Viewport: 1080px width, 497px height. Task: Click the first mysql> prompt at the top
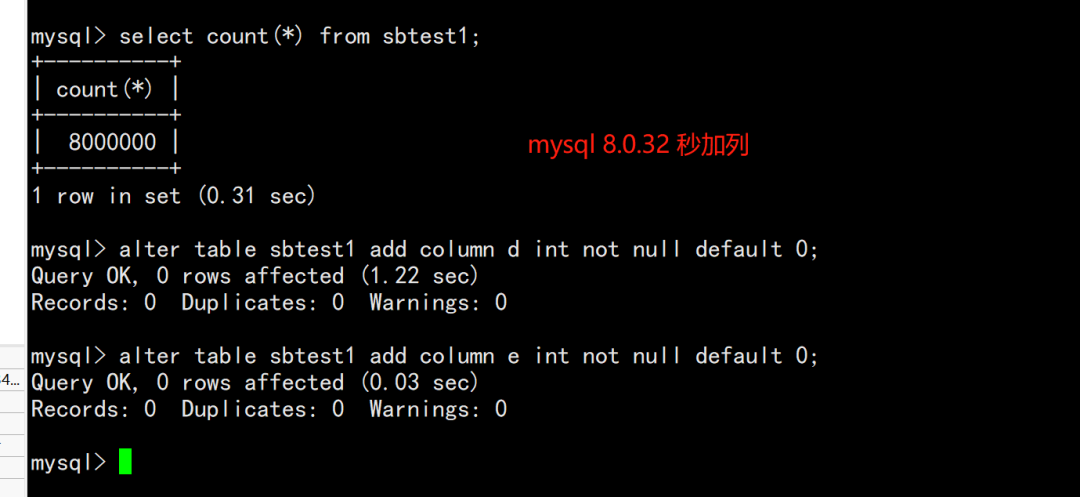[x=68, y=37]
